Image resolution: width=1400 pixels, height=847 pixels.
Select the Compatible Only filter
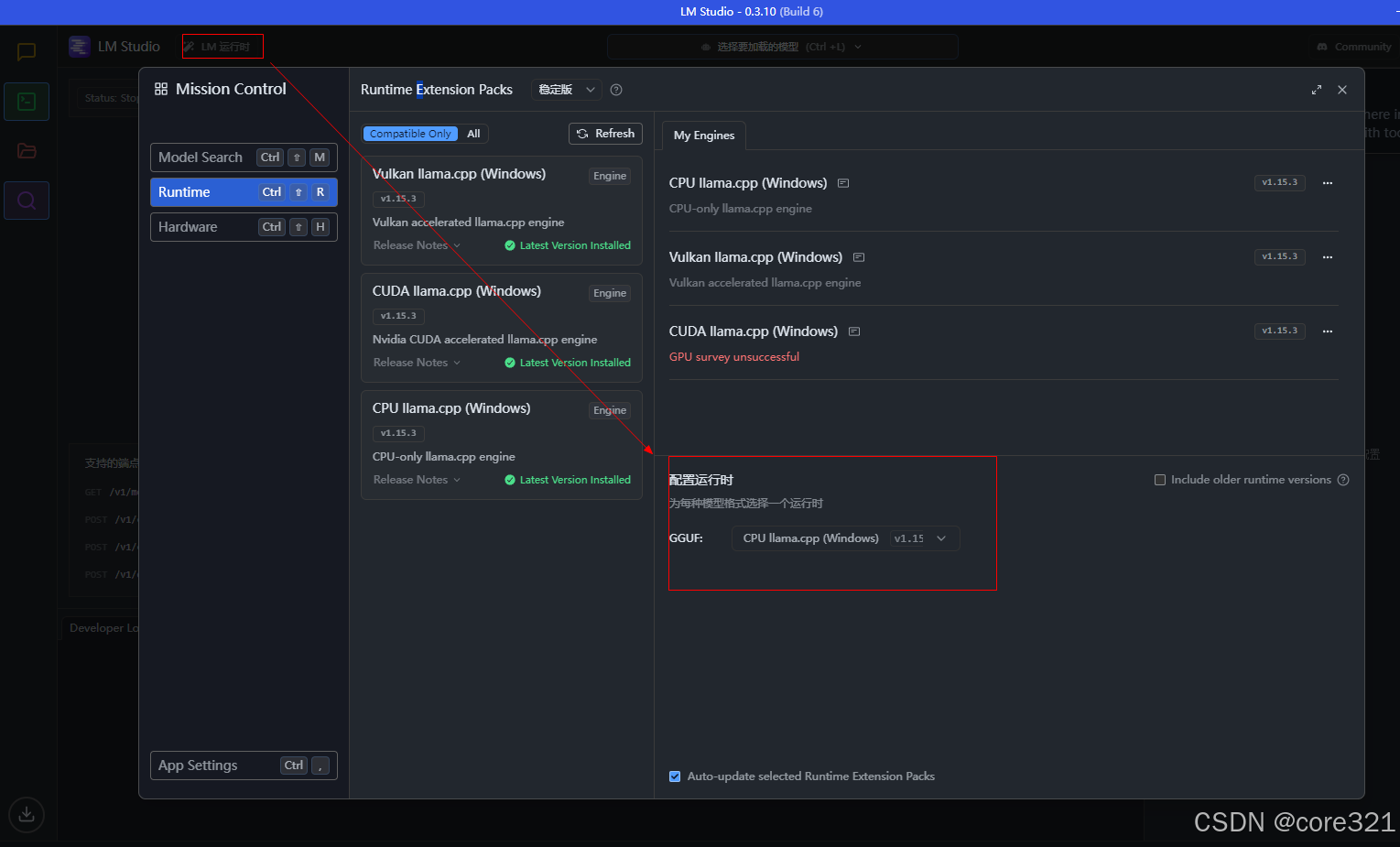[410, 134]
